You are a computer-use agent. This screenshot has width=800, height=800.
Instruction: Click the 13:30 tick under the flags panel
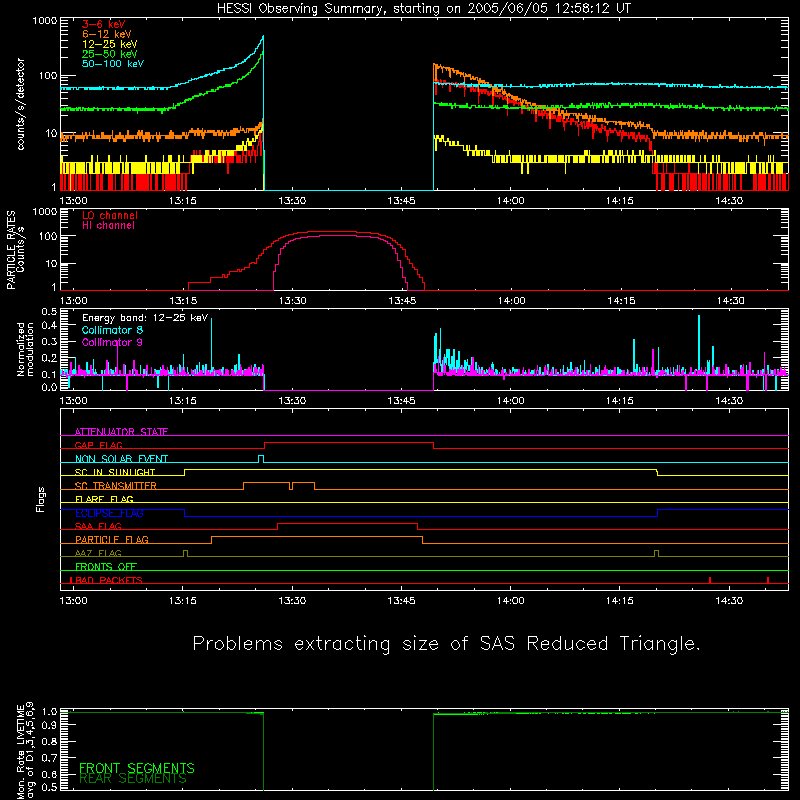[x=292, y=601]
